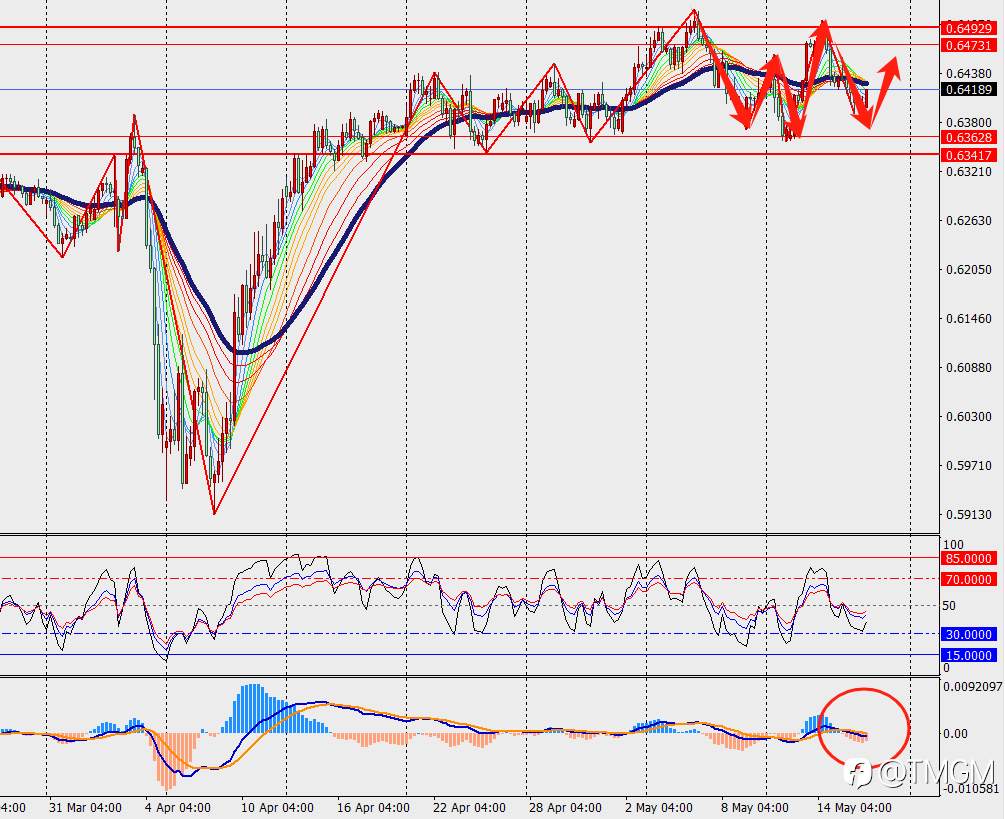Click the 15.0000 blue level label

[968, 656]
